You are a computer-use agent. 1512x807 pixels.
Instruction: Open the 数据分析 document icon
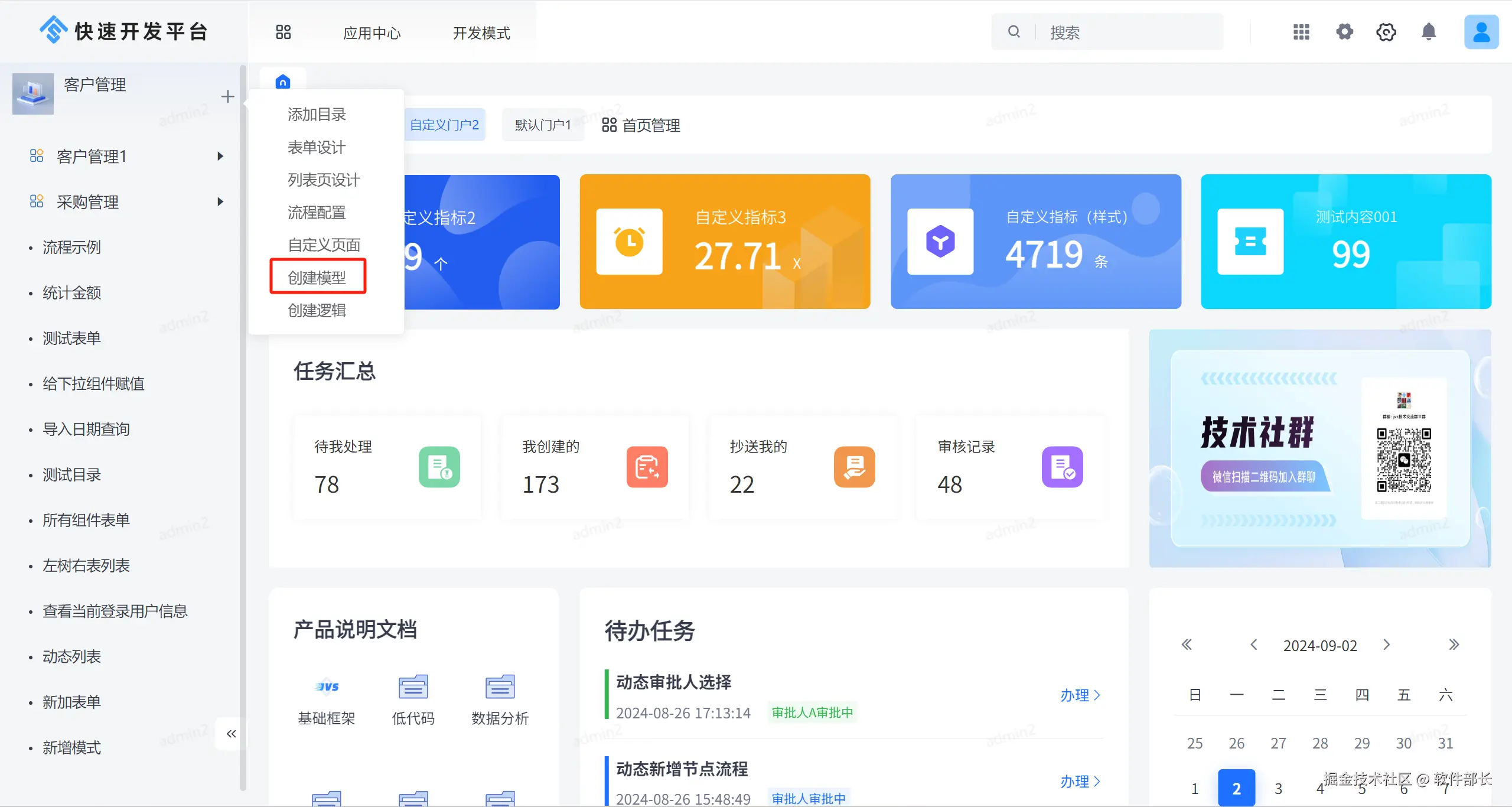click(x=500, y=687)
